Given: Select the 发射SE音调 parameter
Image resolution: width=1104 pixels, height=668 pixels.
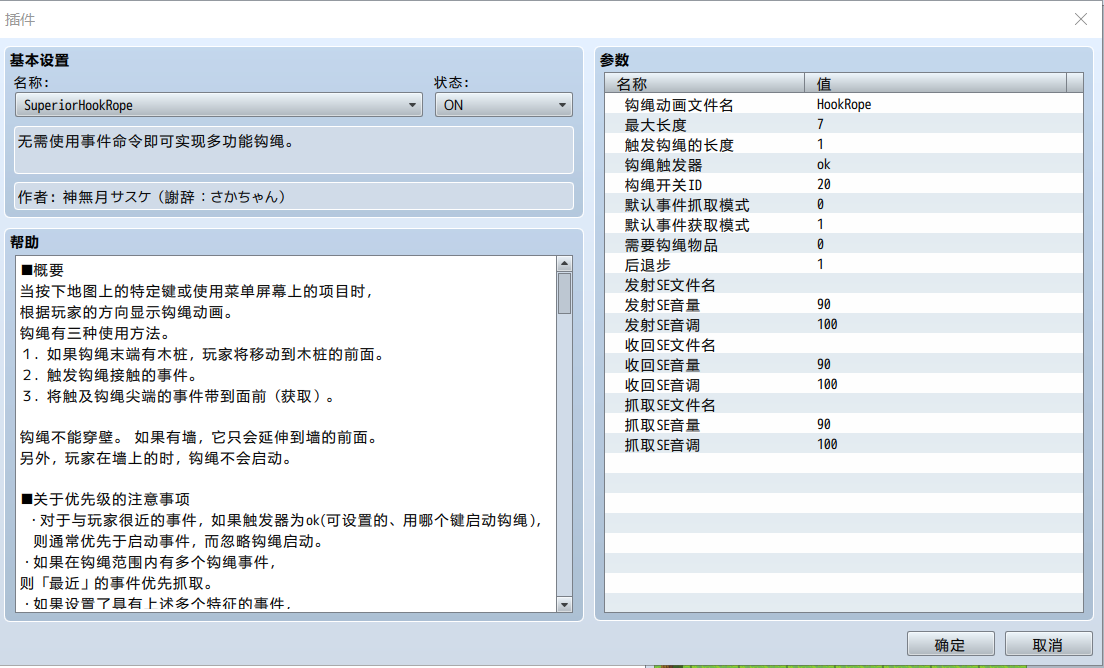Looking at the screenshot, I should [843, 324].
